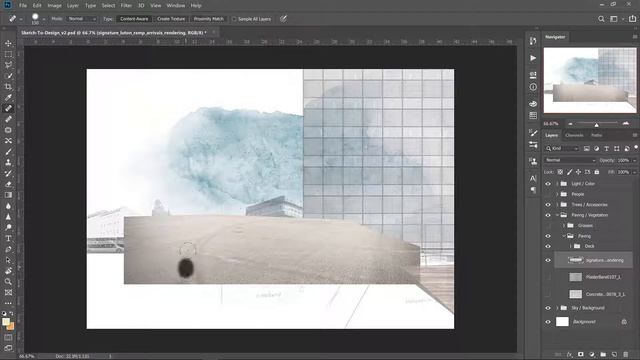Image resolution: width=640 pixels, height=360 pixels.
Task: Open the File menu
Action: click(x=23, y=6)
